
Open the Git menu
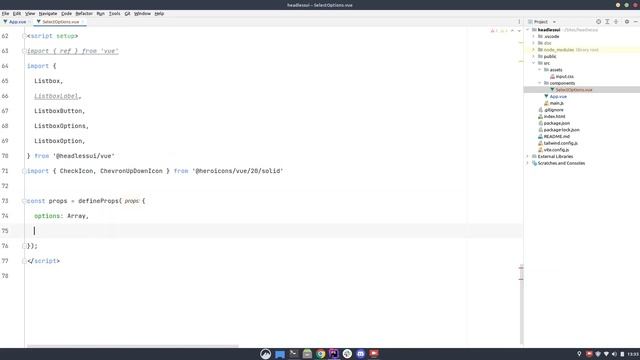click(x=127, y=13)
